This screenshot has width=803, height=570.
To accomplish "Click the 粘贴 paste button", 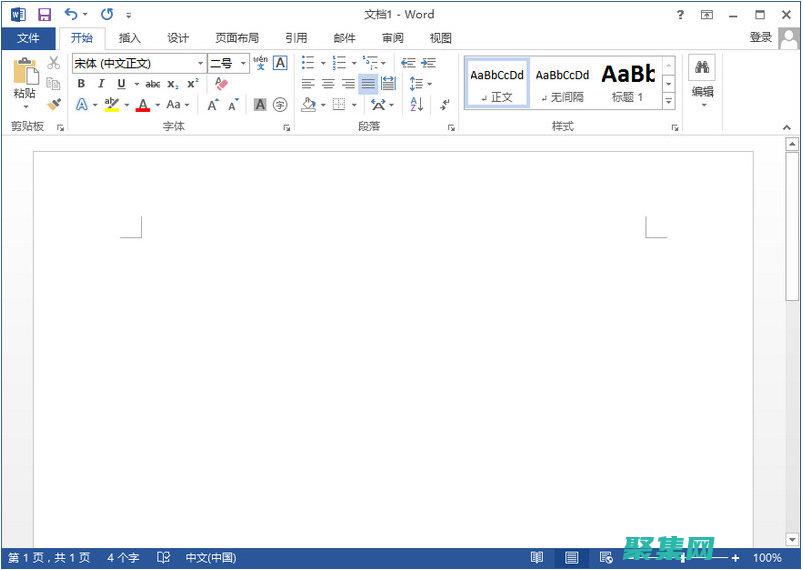I will [25, 82].
